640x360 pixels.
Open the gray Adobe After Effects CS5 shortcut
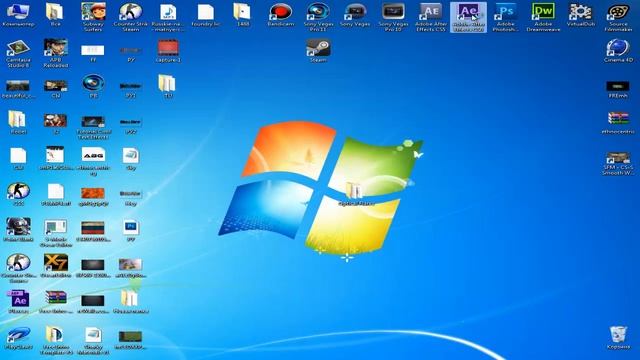click(x=430, y=17)
